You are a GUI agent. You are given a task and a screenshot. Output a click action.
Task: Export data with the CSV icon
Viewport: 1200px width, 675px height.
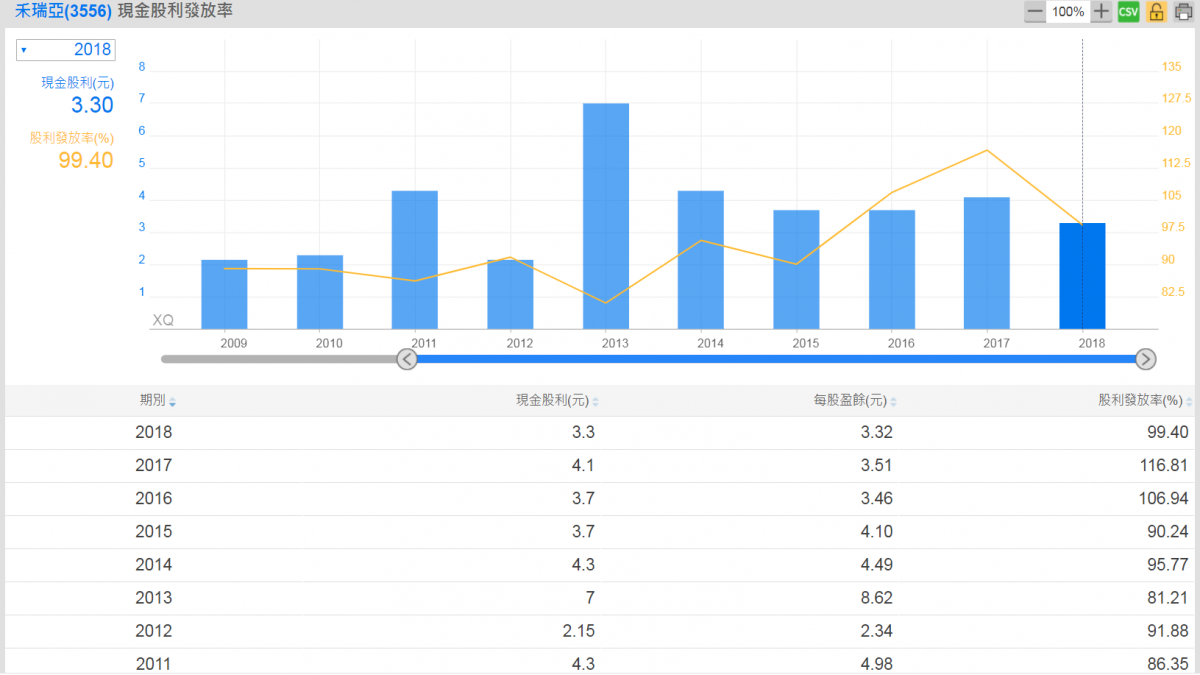[x=1129, y=12]
